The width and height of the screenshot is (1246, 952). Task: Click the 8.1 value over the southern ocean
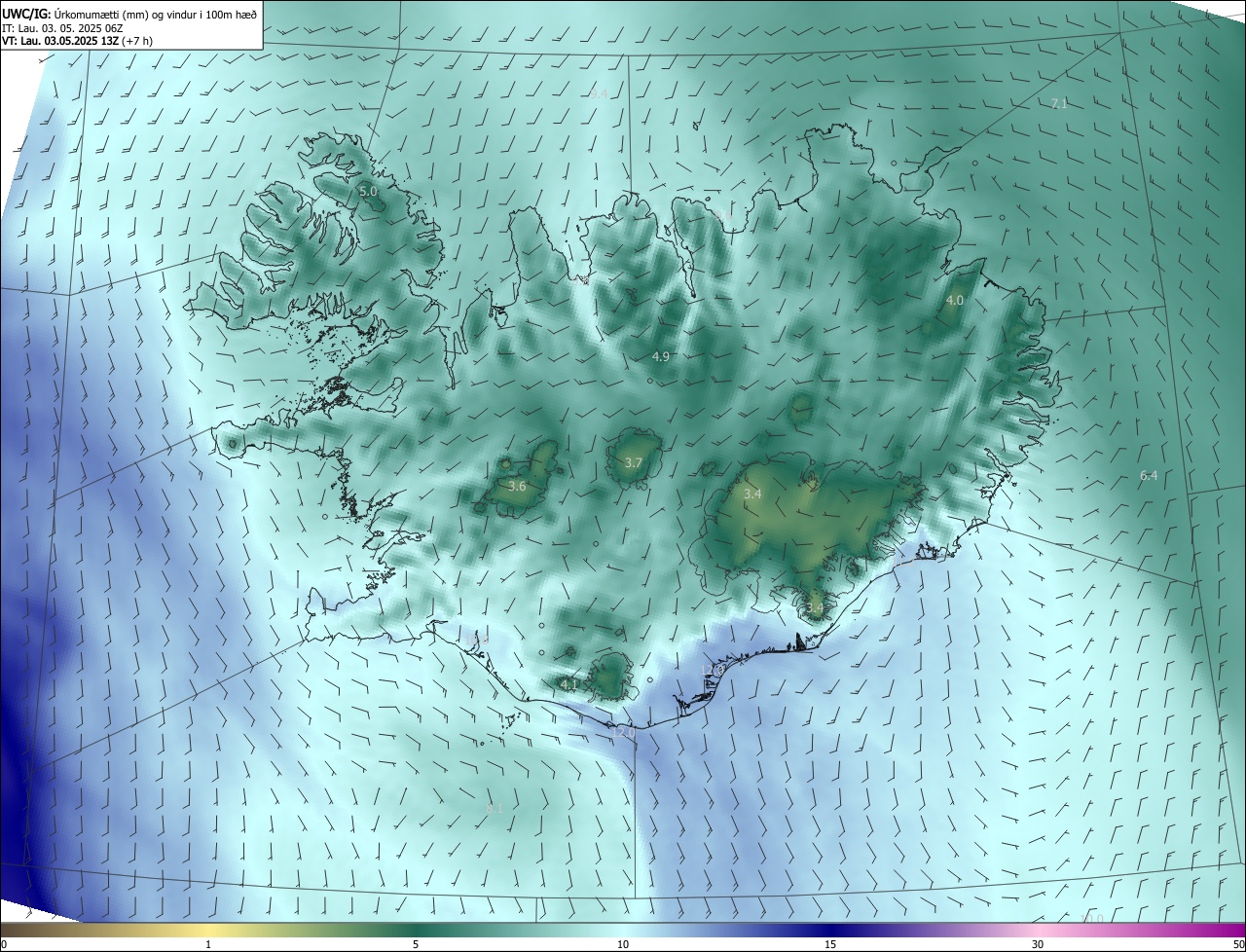point(495,809)
